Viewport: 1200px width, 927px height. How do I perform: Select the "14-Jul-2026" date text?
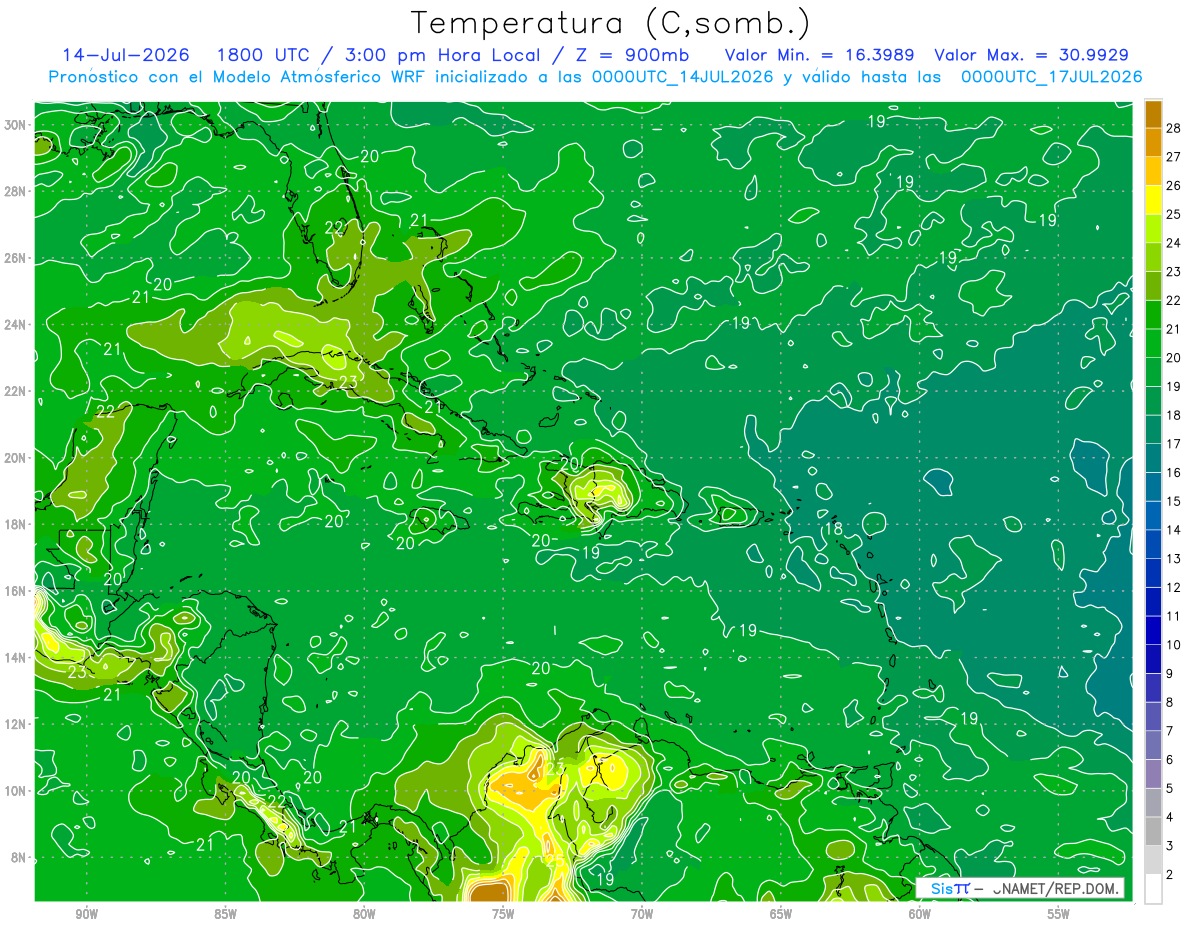point(128,55)
